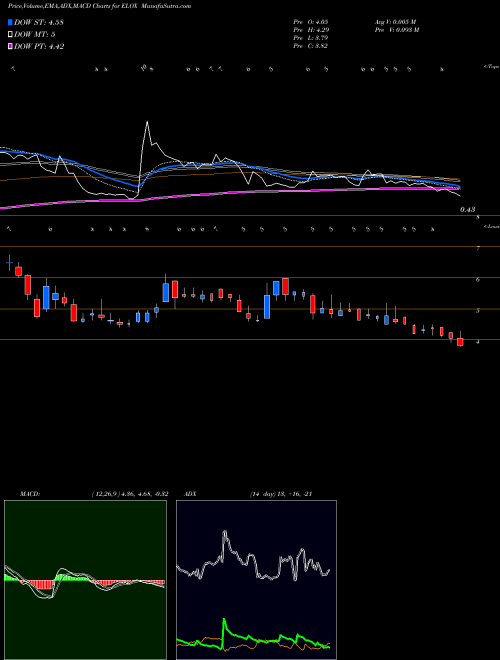The width and height of the screenshot is (500, 660).
Task: Click the '<-Tops' marker label
Action: (x=491, y=67)
